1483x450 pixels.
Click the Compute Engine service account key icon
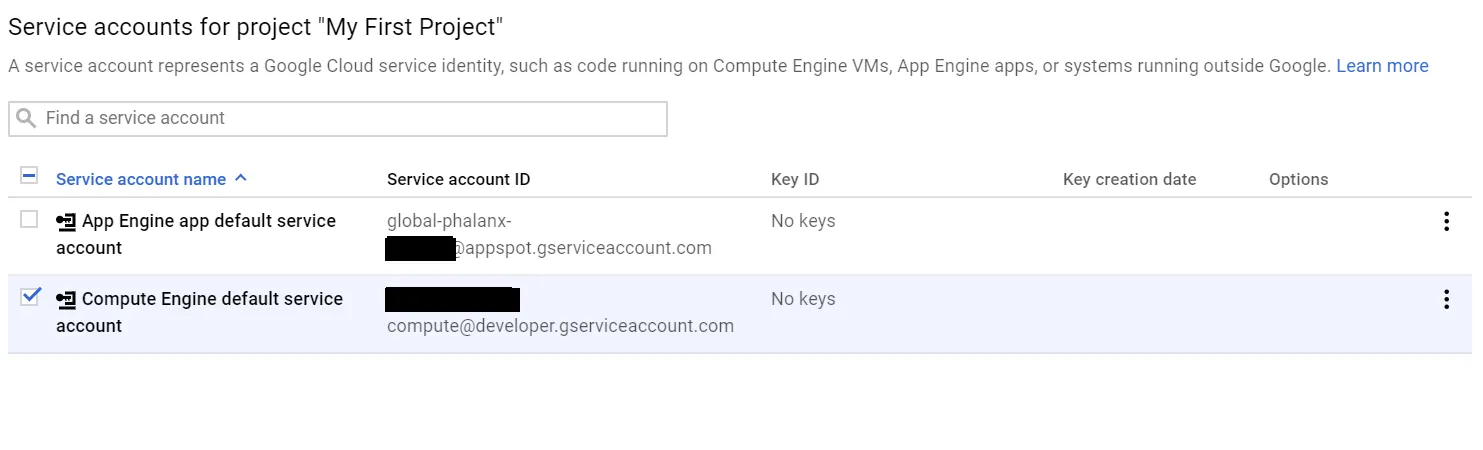point(66,299)
